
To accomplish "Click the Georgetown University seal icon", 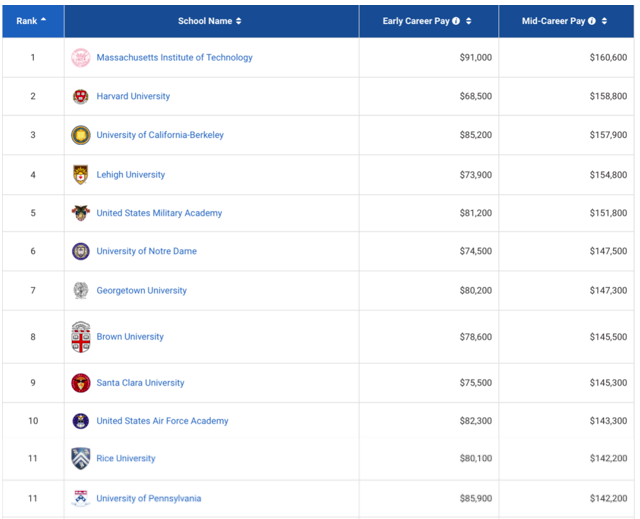I will [81, 291].
